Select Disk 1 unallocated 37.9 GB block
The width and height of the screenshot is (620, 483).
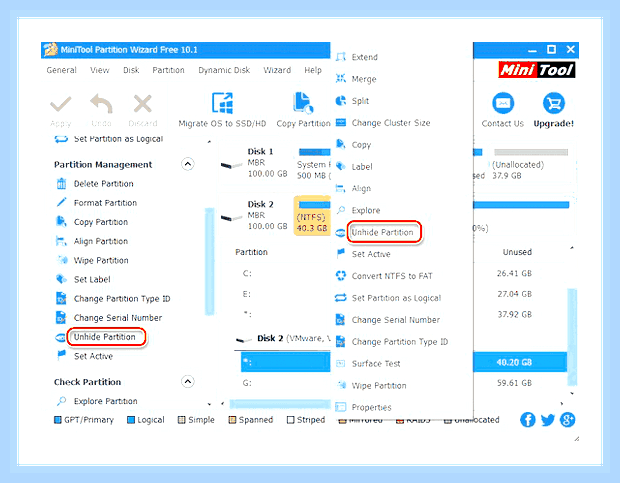tap(530, 164)
